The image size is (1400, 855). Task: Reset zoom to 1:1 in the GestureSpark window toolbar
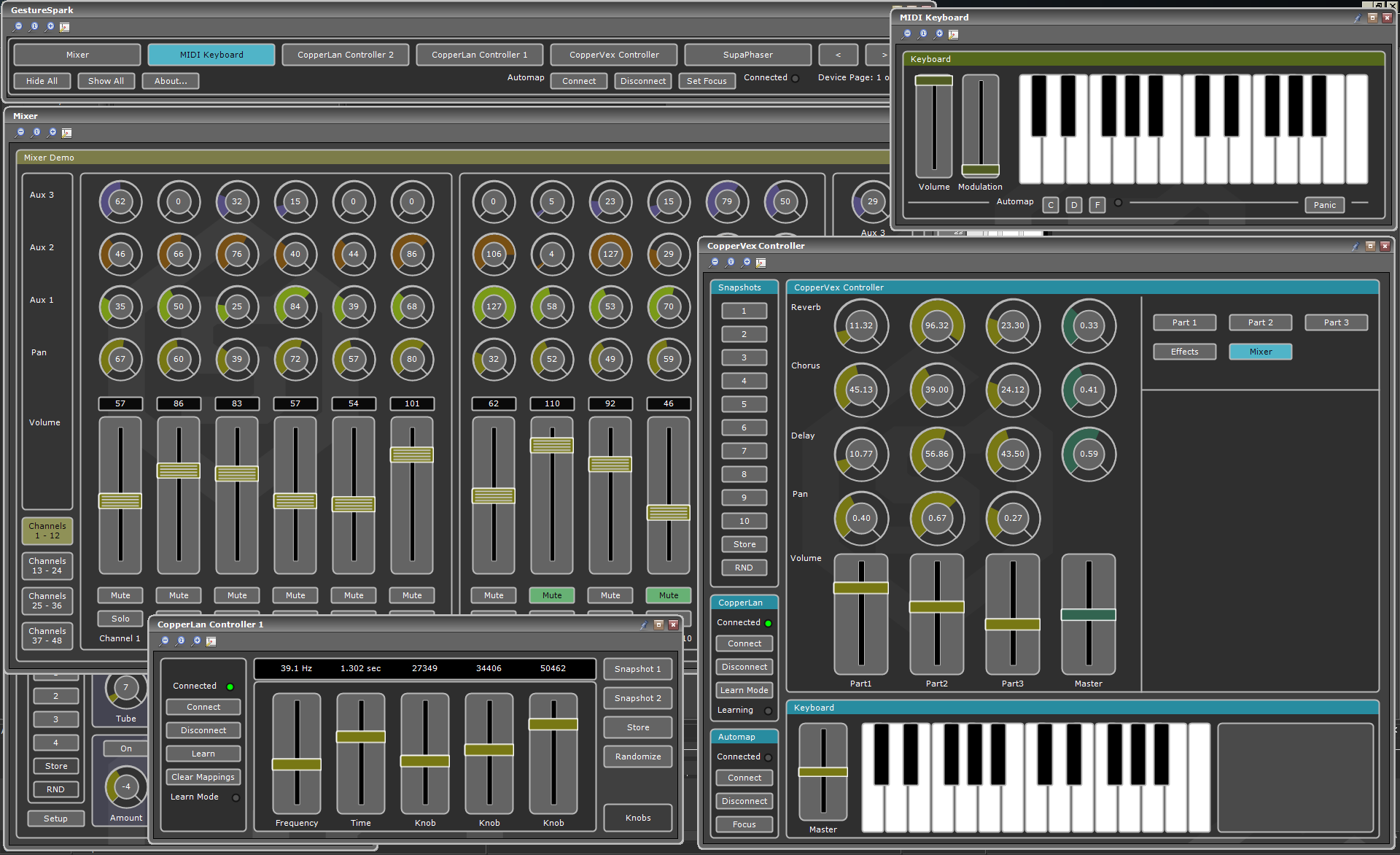click(x=34, y=27)
